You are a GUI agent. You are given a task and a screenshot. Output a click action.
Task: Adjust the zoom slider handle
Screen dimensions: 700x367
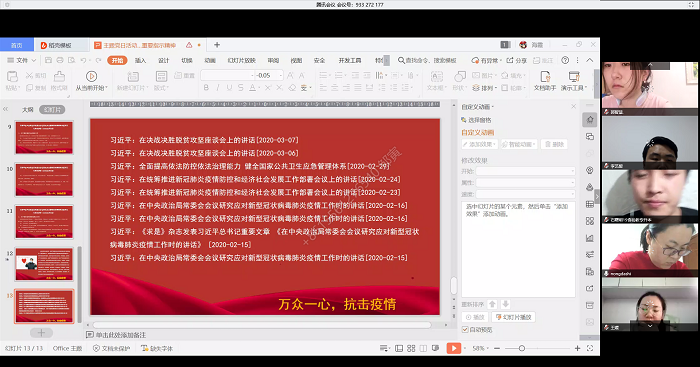(521, 348)
